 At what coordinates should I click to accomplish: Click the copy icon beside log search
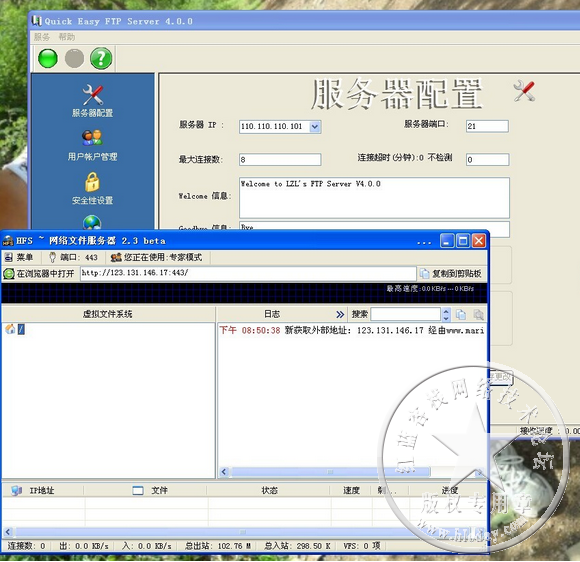pyautogui.click(x=461, y=314)
